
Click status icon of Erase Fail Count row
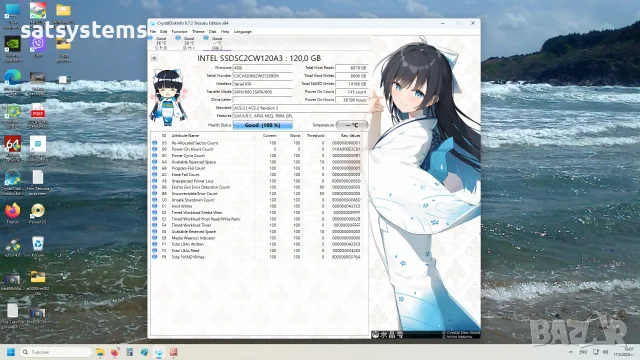coord(155,175)
